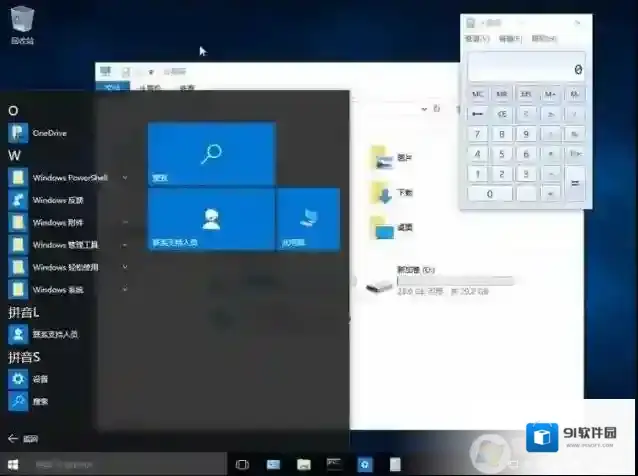Click the Search (搜索) live tile
638x476 pixels.
click(211, 154)
